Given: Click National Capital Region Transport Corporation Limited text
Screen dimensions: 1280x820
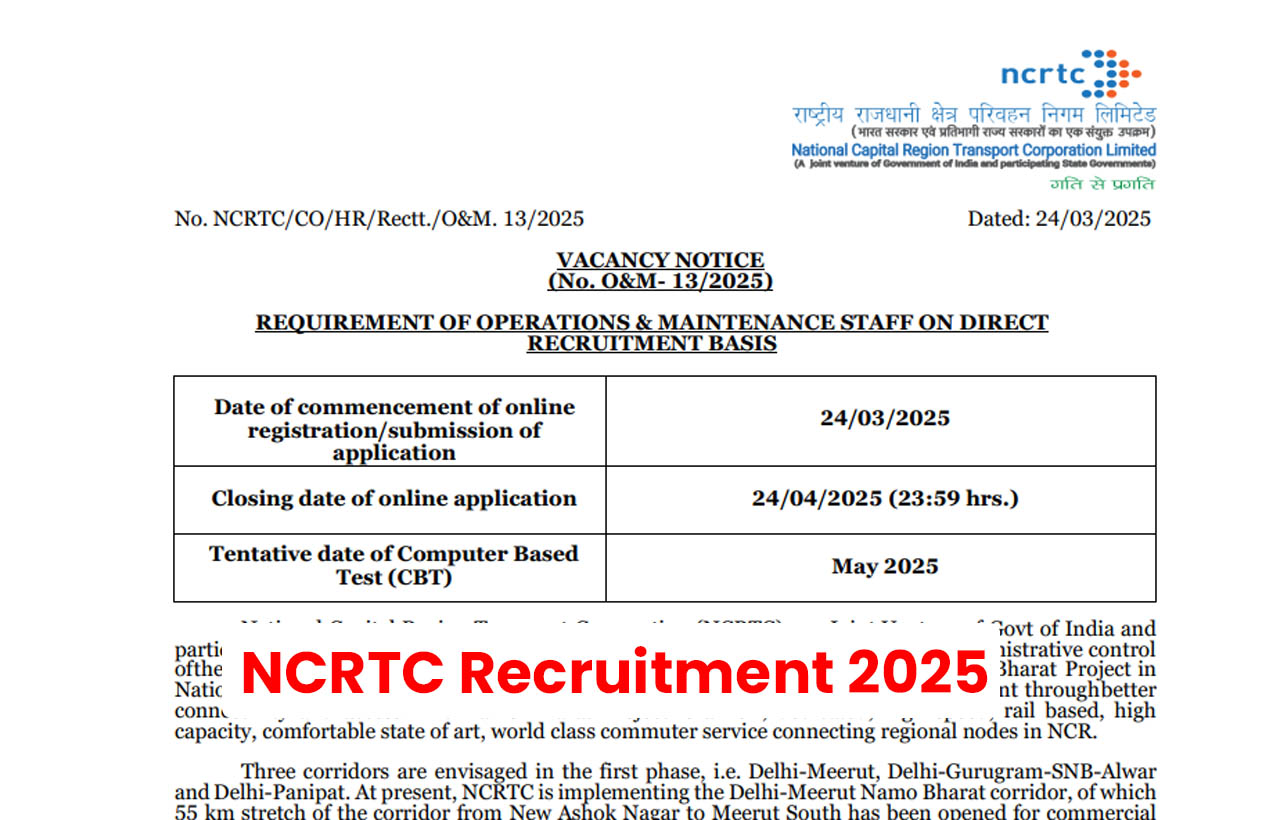Looking at the screenshot, I should [x=973, y=150].
